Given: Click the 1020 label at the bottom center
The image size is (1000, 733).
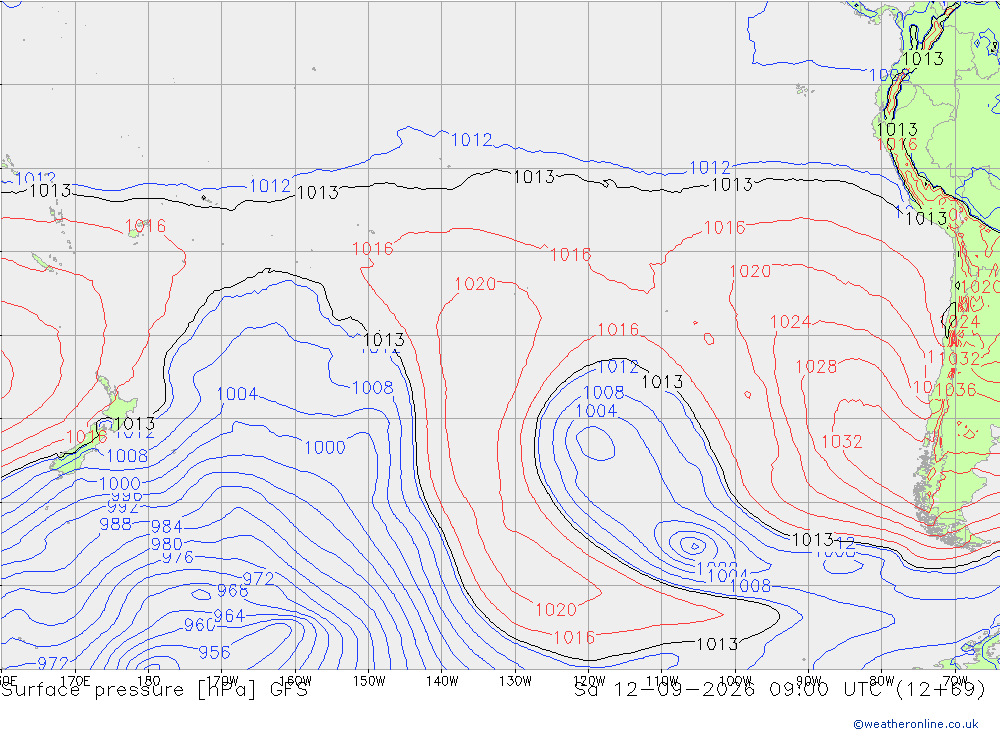Looking at the screenshot, I should click(555, 610).
